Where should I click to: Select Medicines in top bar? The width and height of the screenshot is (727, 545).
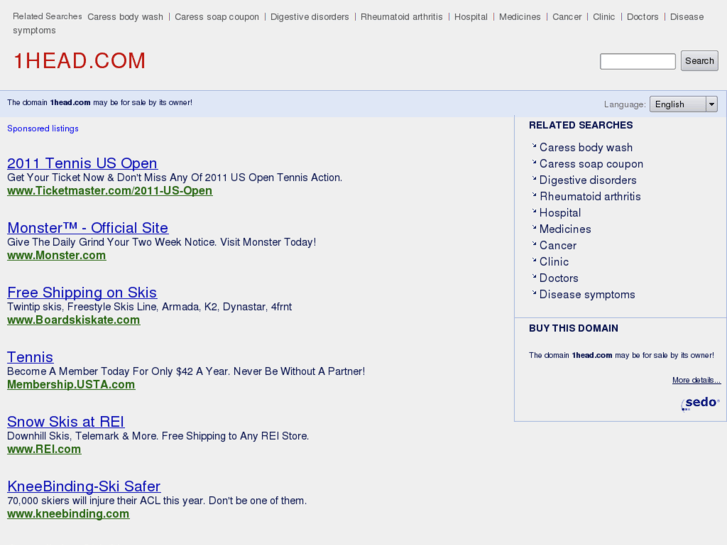point(520,17)
